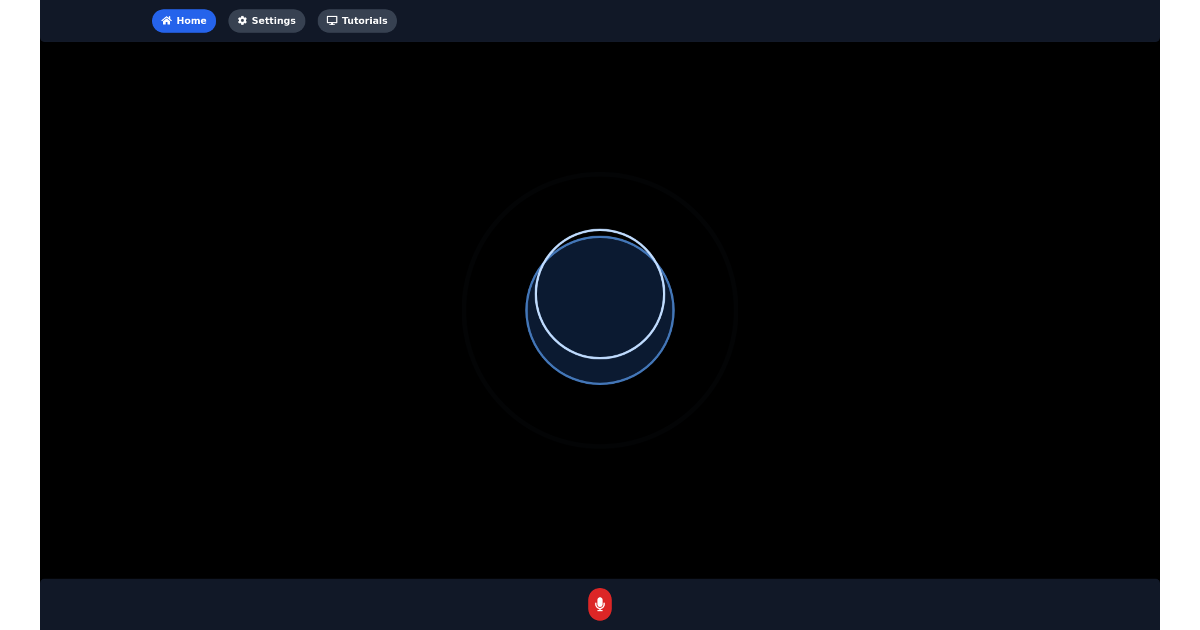
Task: Click the Settings pill button
Action: (267, 20)
